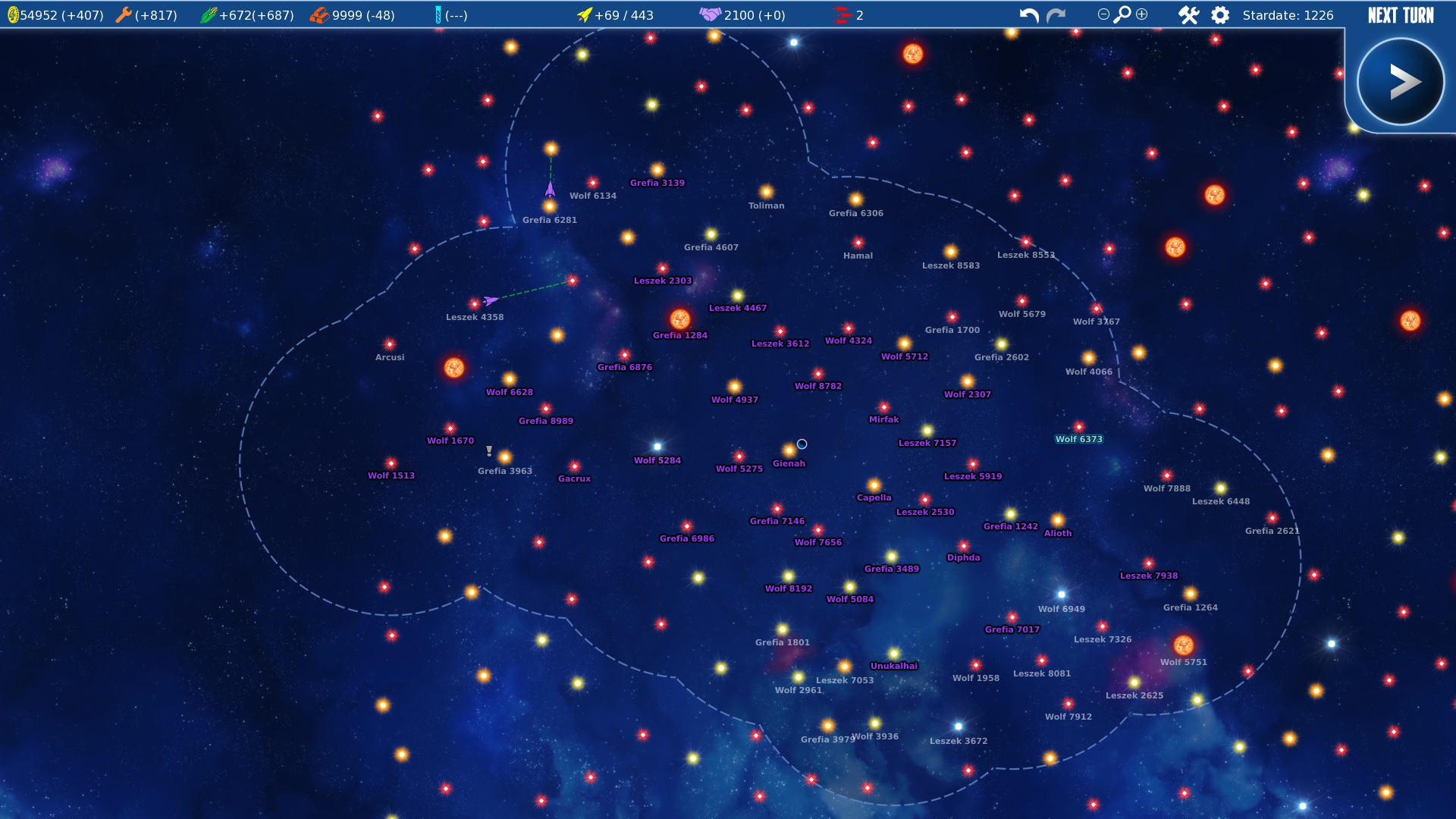Click the green corn food icon

click(x=209, y=15)
